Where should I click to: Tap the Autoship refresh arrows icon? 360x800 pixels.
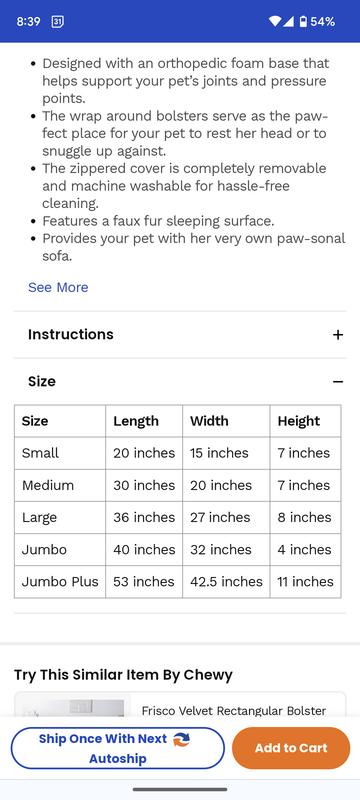[182, 739]
